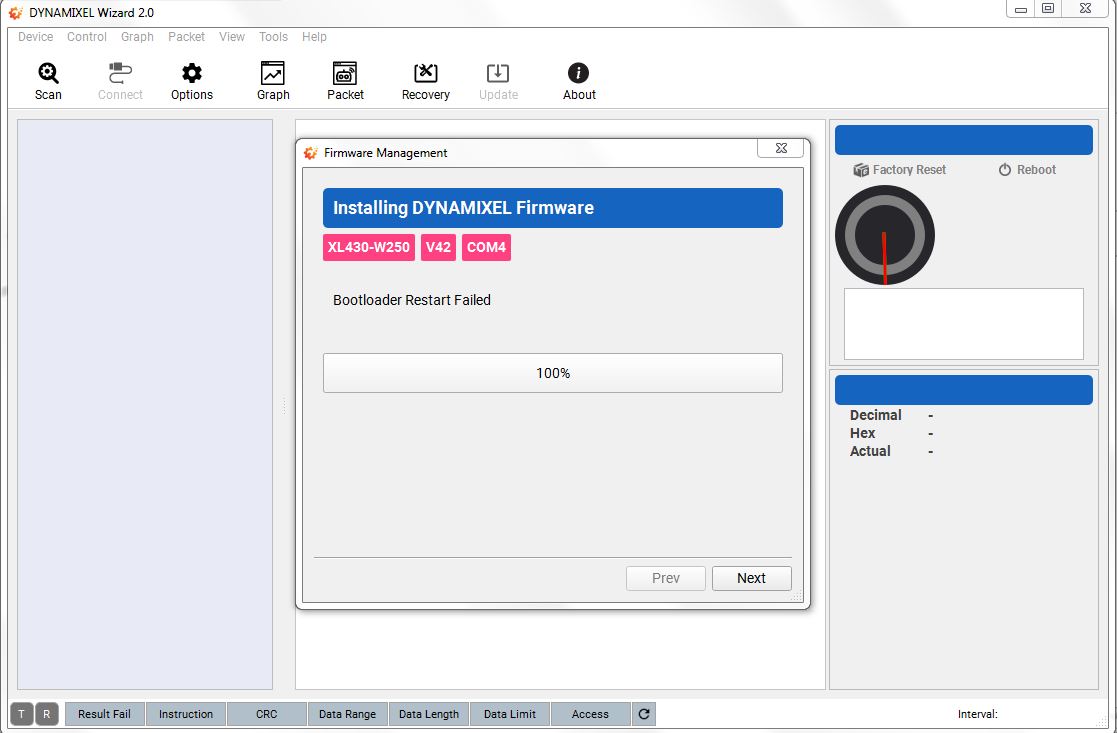Click the Installing DYNAMIXEL Firmware header
Image resolution: width=1117 pixels, height=733 pixels.
tap(553, 208)
